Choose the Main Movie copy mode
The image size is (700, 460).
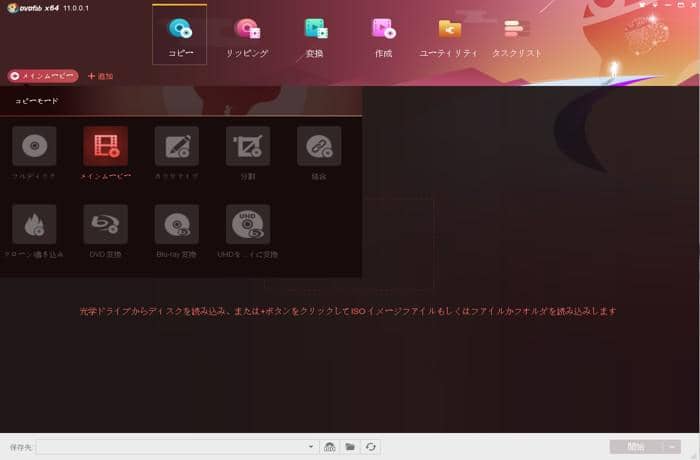point(105,146)
